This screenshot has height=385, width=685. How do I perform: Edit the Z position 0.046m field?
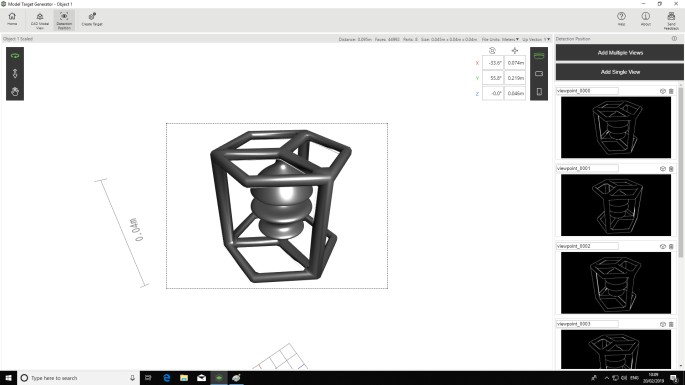[x=515, y=93]
